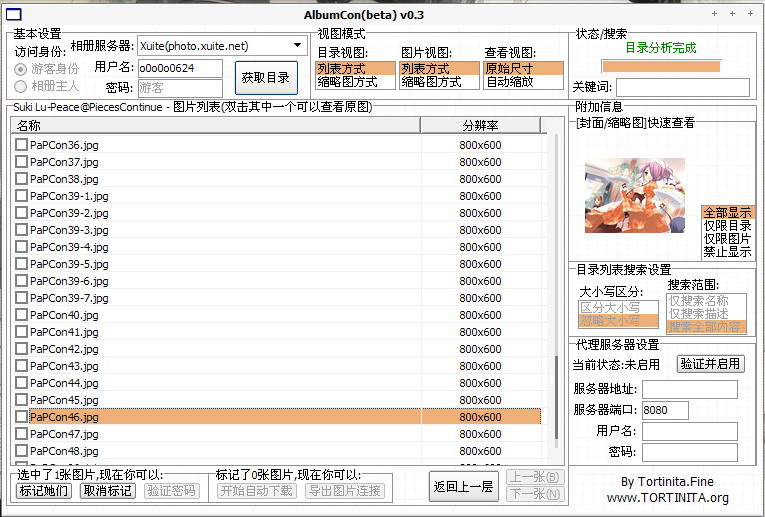Select 仅限目录 in quick view options

pos(727,226)
